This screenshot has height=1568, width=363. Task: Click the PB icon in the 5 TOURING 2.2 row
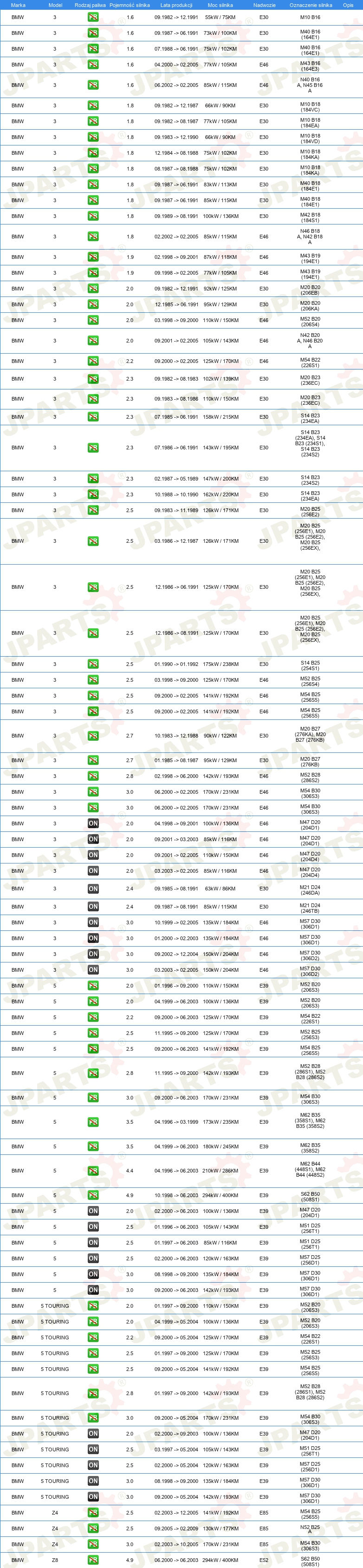[93, 1338]
